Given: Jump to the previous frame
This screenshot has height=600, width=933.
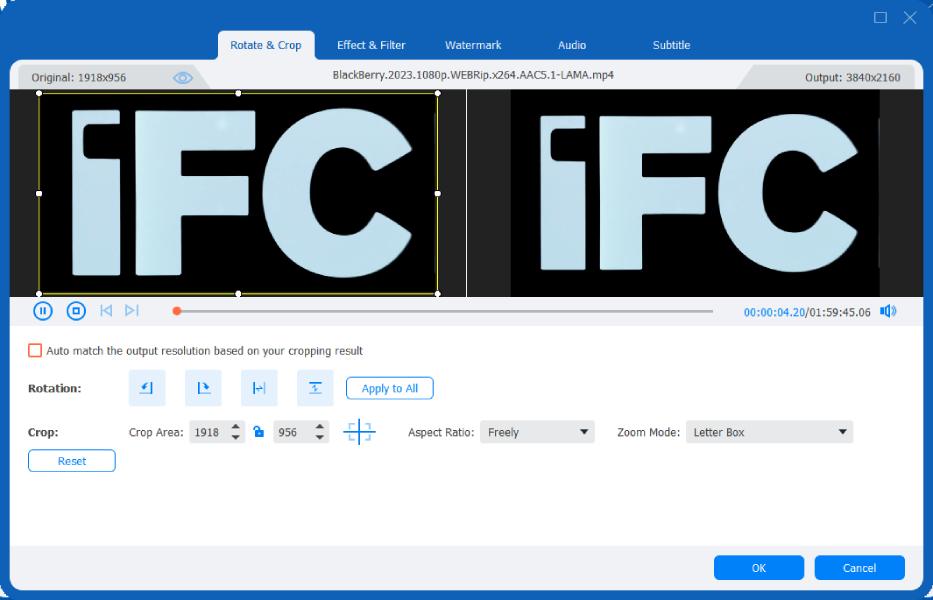Looking at the screenshot, I should pyautogui.click(x=106, y=311).
